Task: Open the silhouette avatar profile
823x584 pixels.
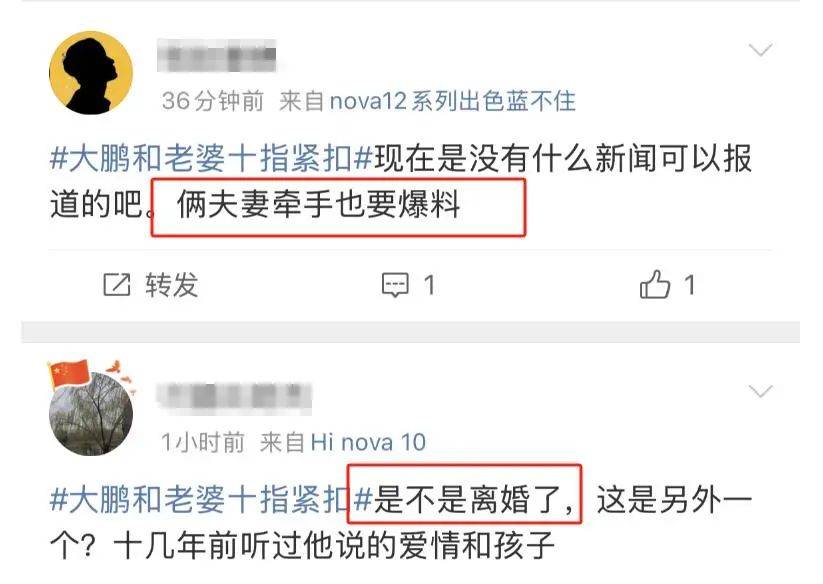Action: 91,72
